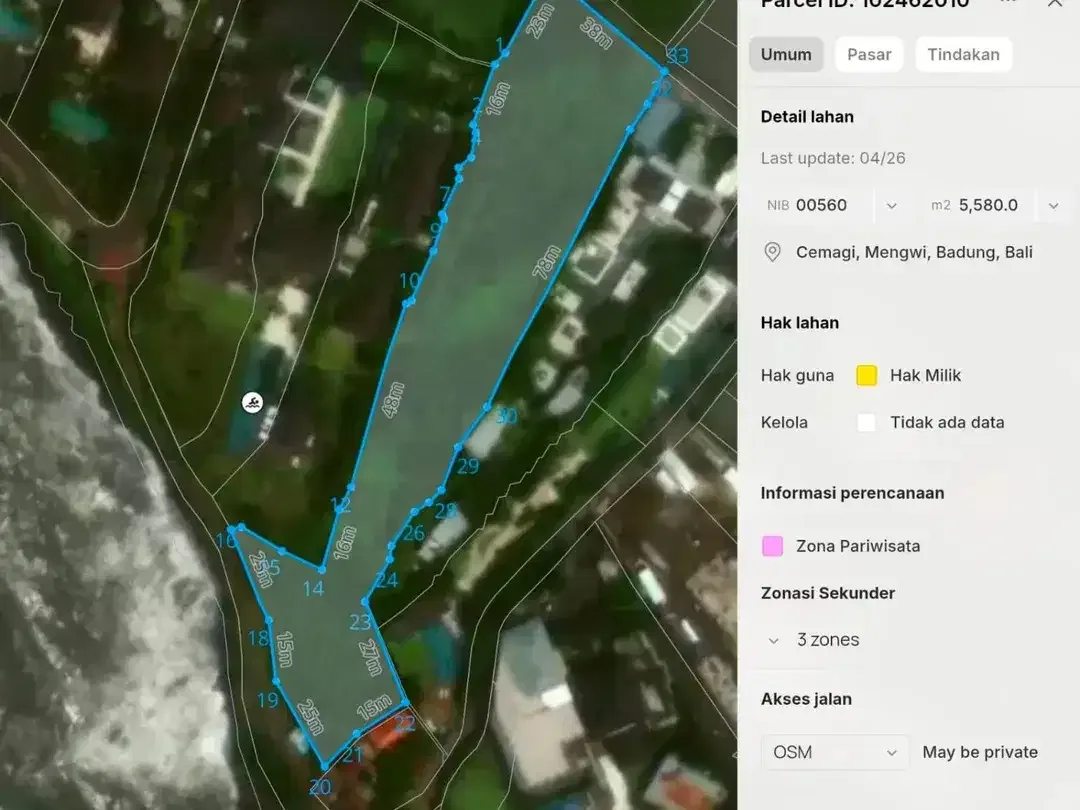Click the white Kelola no-data swatch

click(866, 422)
